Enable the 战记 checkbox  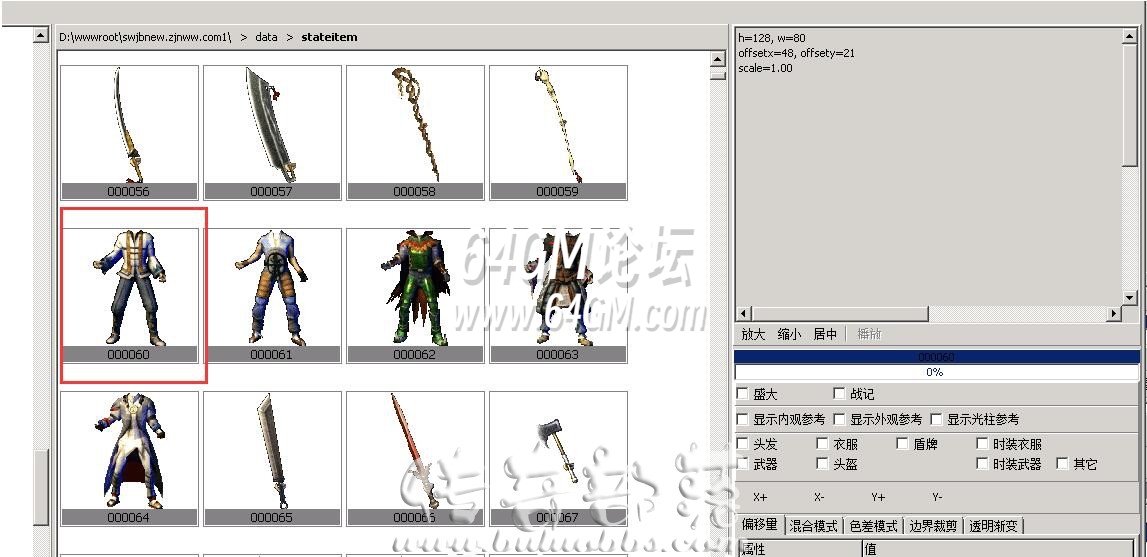pyautogui.click(x=839, y=395)
